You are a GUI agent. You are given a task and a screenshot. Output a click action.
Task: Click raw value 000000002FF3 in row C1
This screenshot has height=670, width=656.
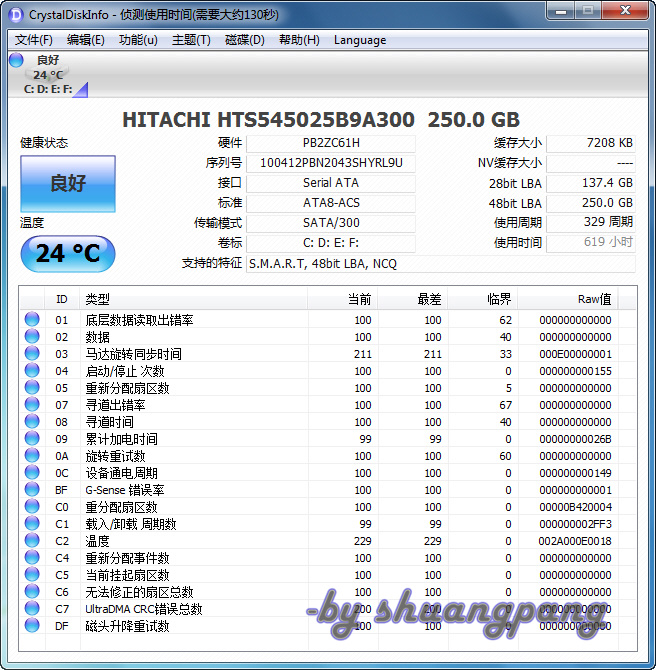point(575,524)
